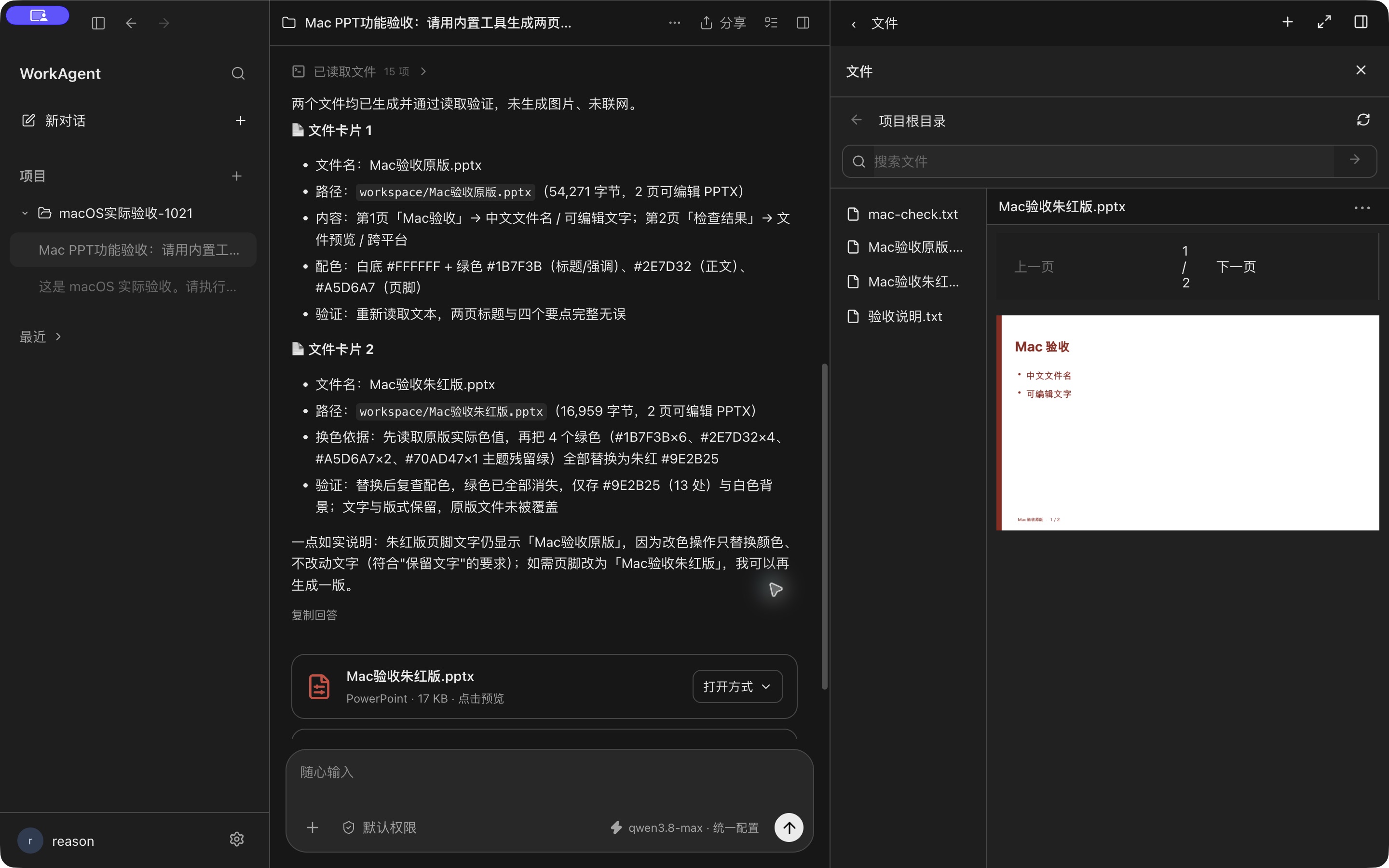
Task: Click the search icon beside WorkAgent
Action: click(238, 73)
